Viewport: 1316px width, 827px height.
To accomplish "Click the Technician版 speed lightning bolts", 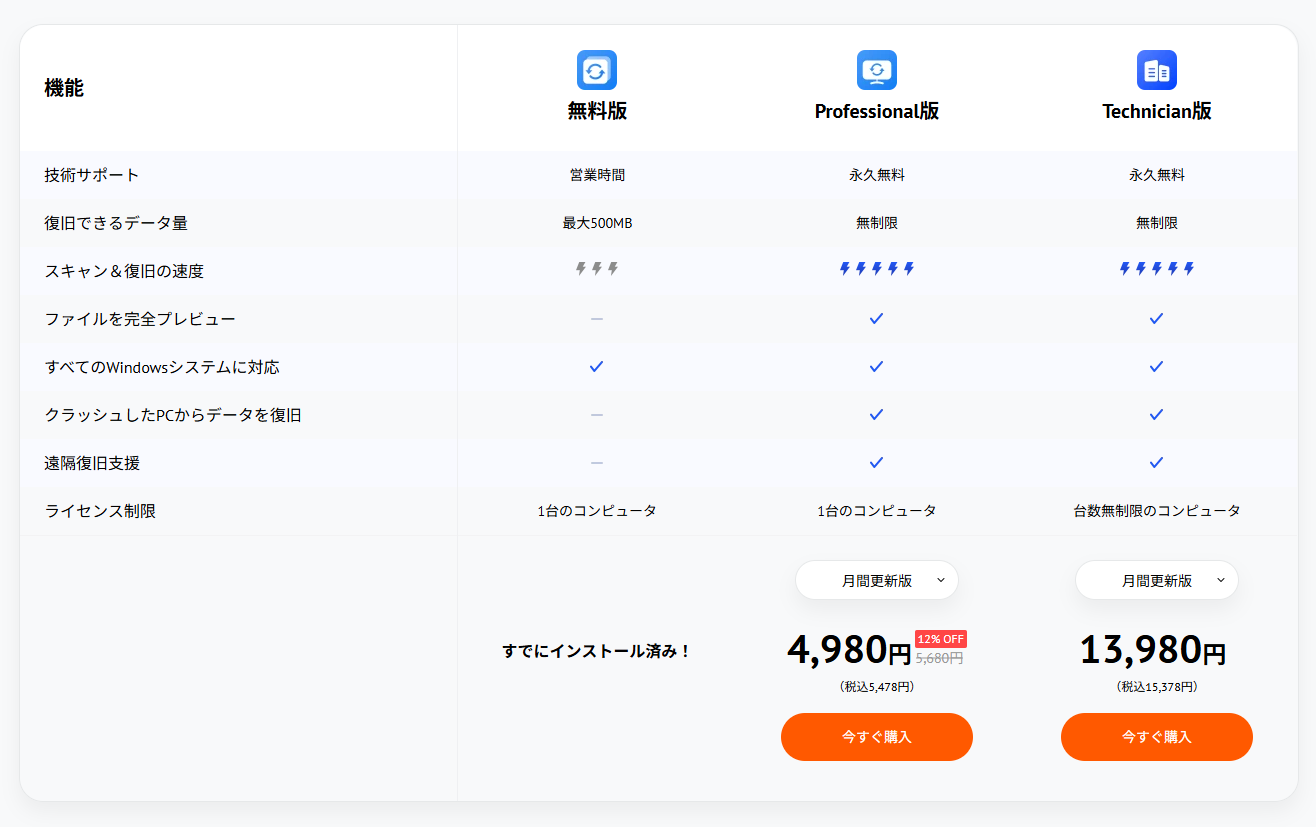I will (x=1157, y=269).
